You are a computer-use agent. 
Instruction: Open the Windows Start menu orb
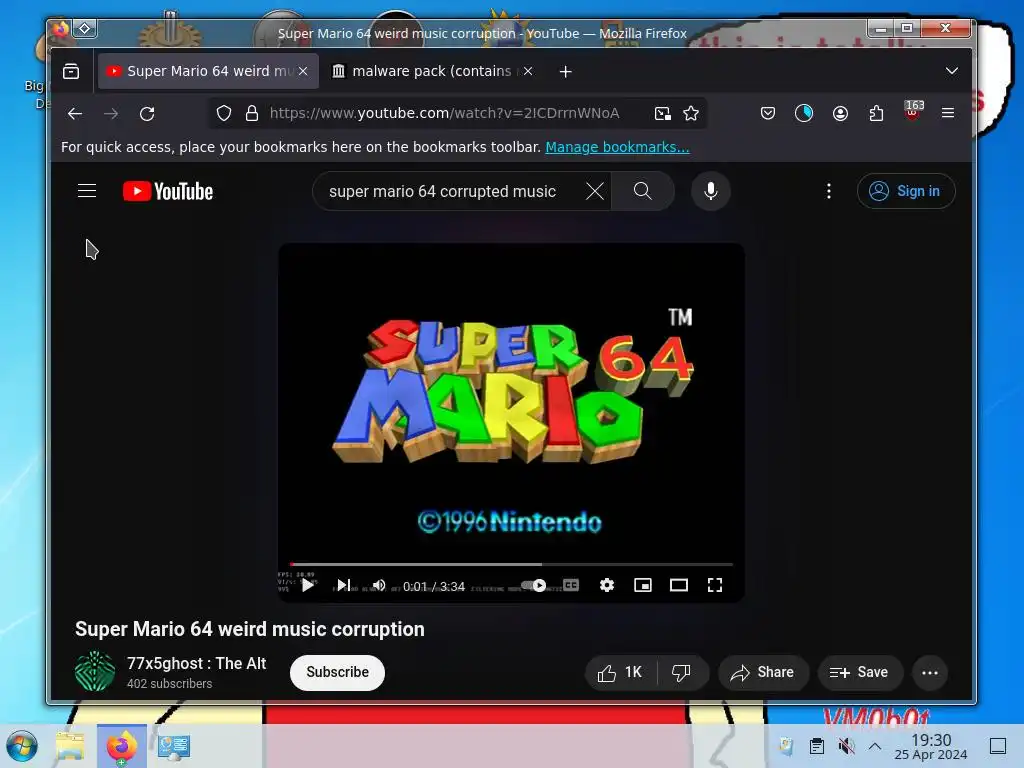pos(22,746)
